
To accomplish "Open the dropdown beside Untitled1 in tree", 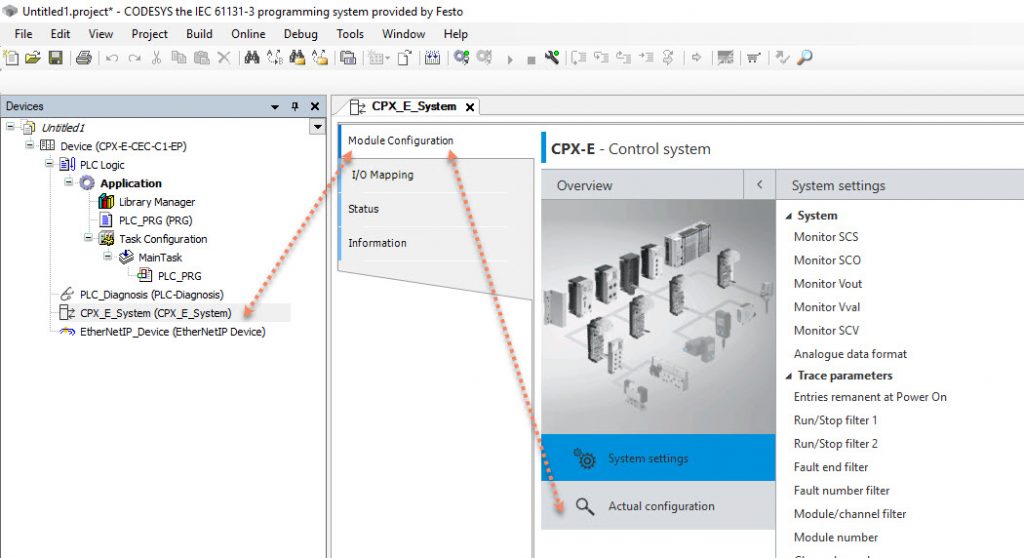I will (317, 127).
